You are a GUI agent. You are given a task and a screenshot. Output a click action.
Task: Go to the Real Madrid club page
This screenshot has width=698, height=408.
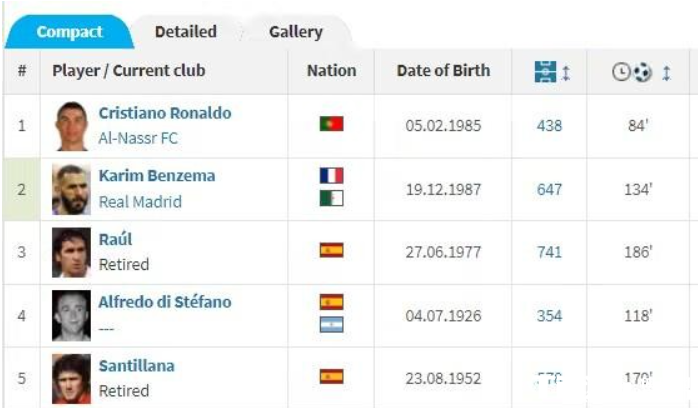(140, 201)
